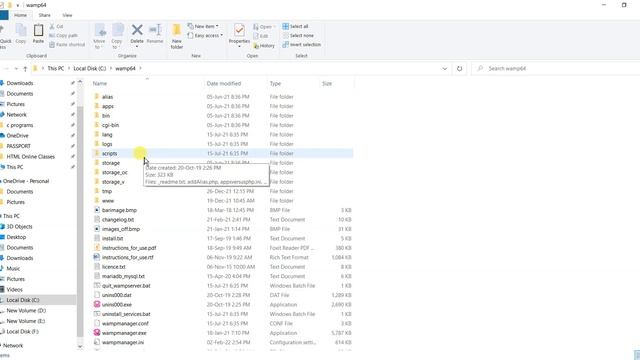Click the Paste icon in the ribbon
This screenshot has width=640, height=360.
pyautogui.click(x=38, y=30)
